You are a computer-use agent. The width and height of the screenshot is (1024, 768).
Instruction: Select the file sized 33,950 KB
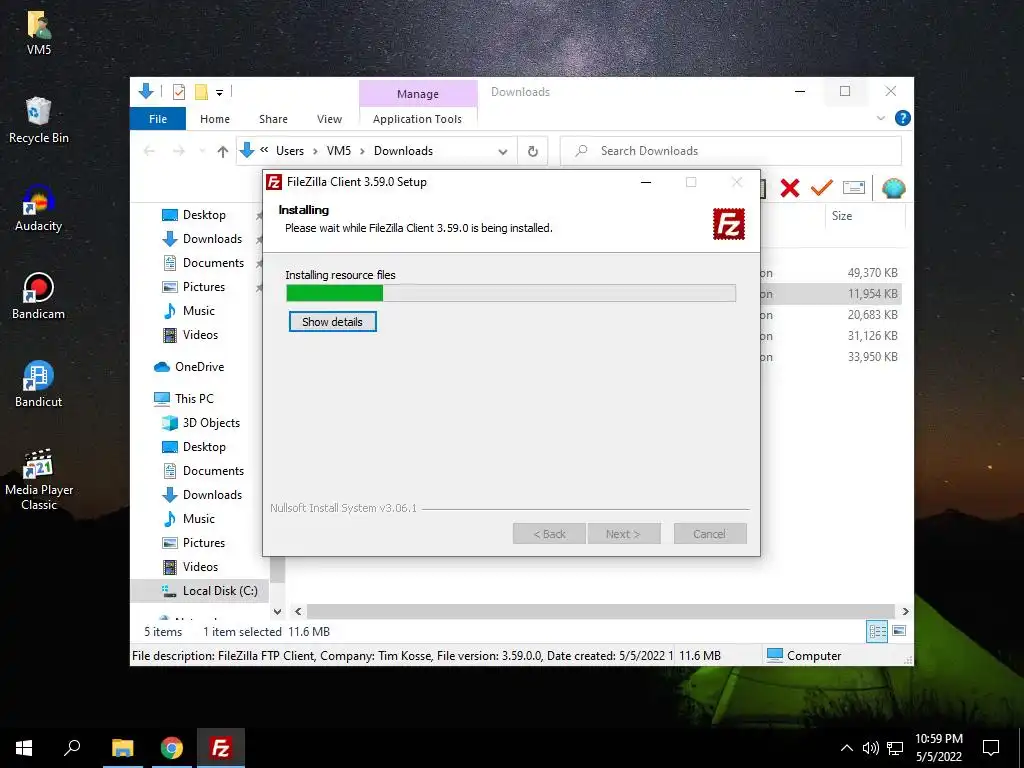tap(872, 357)
